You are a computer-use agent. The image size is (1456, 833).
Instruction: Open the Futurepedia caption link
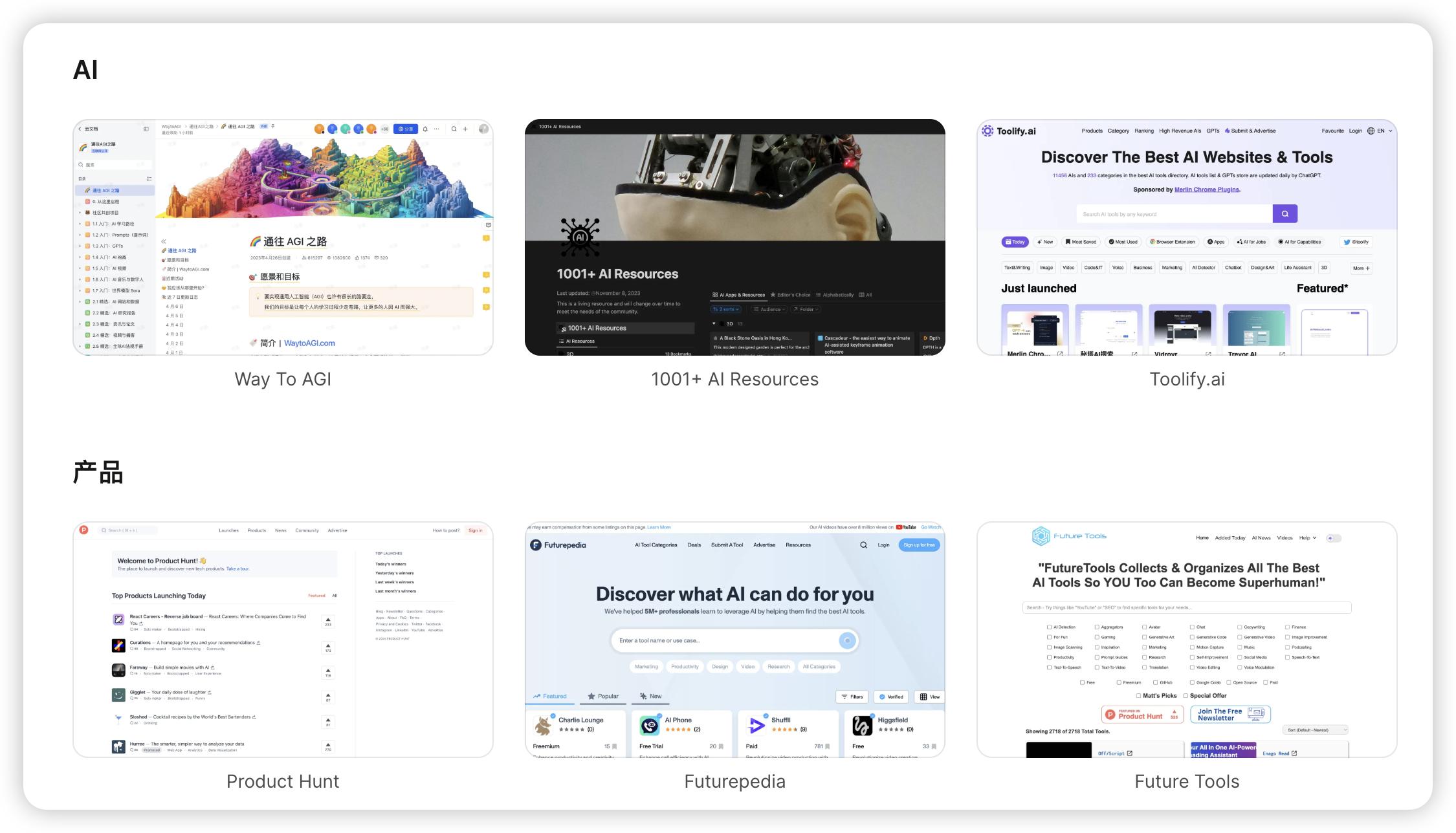(x=734, y=781)
